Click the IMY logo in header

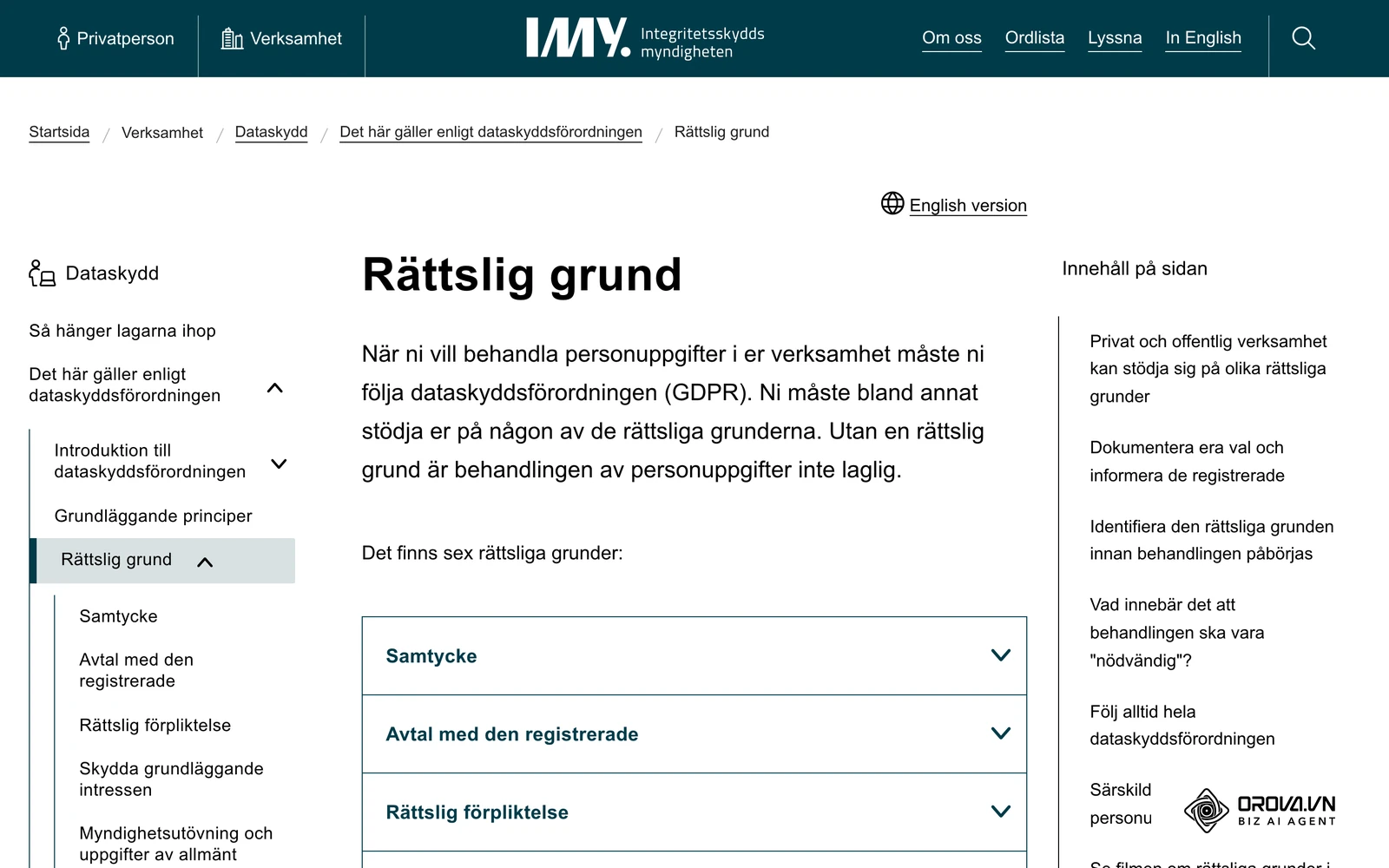click(645, 38)
